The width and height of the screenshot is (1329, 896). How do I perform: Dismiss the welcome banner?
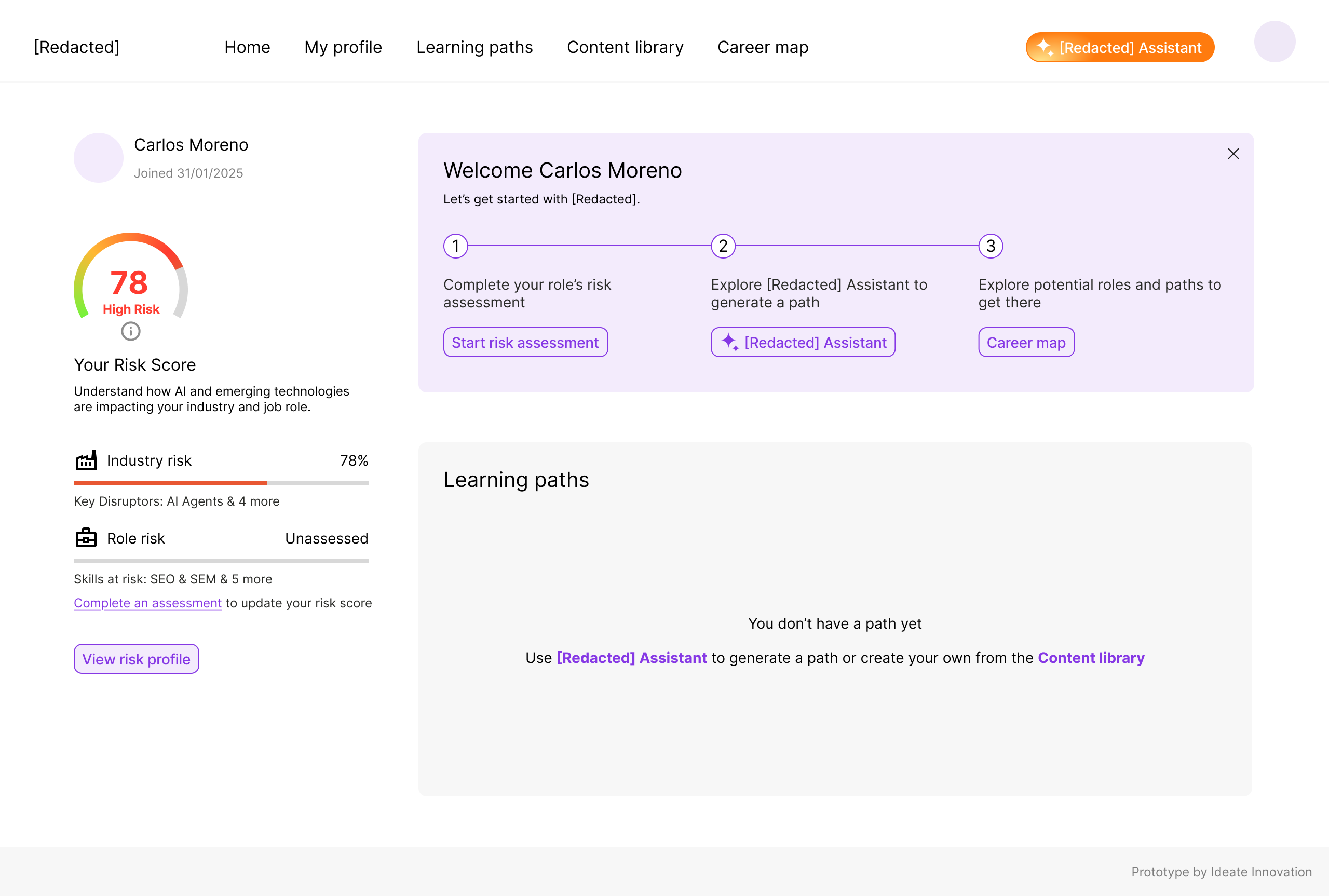[x=1233, y=154]
